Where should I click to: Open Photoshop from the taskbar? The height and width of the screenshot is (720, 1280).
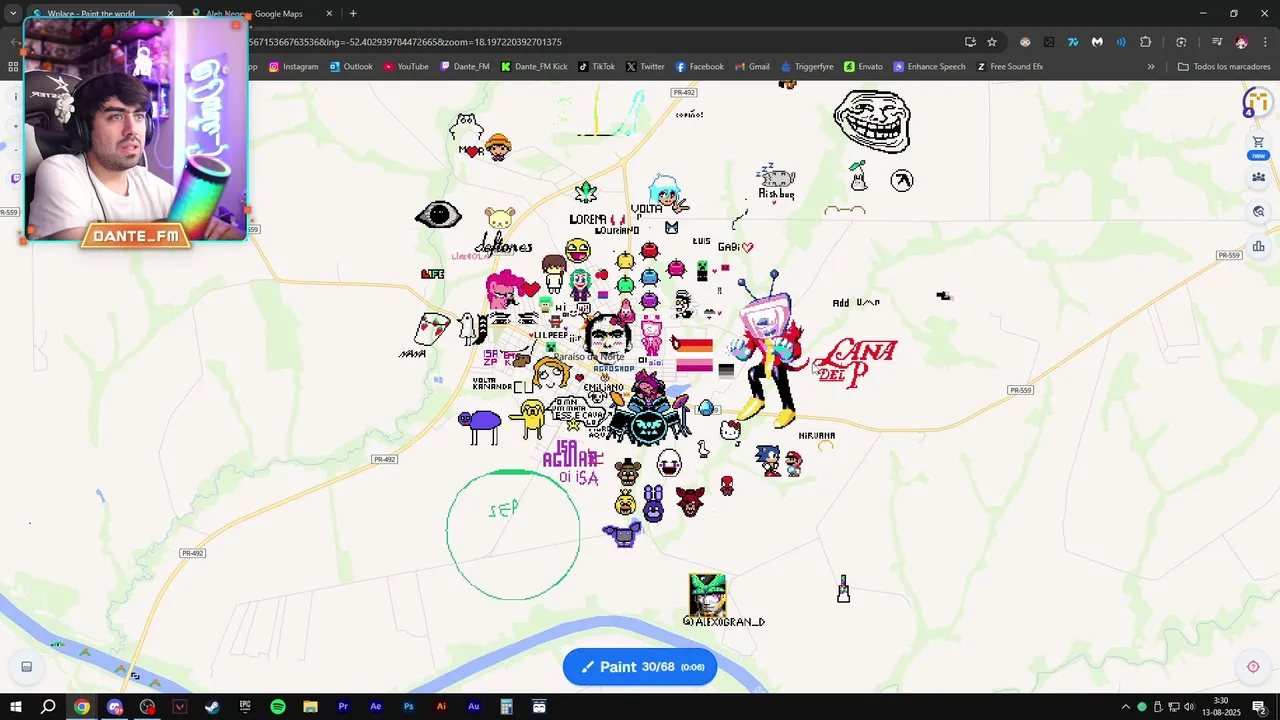click(408, 707)
